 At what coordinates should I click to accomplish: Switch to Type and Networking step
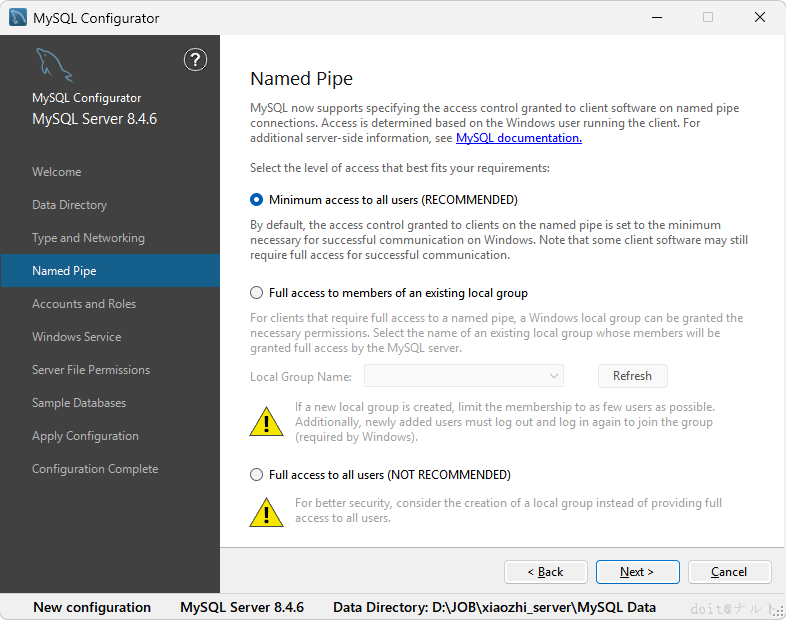tap(88, 238)
